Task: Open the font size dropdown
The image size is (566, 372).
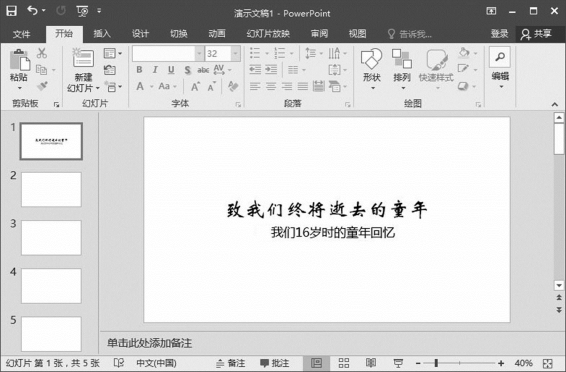Action: click(235, 54)
